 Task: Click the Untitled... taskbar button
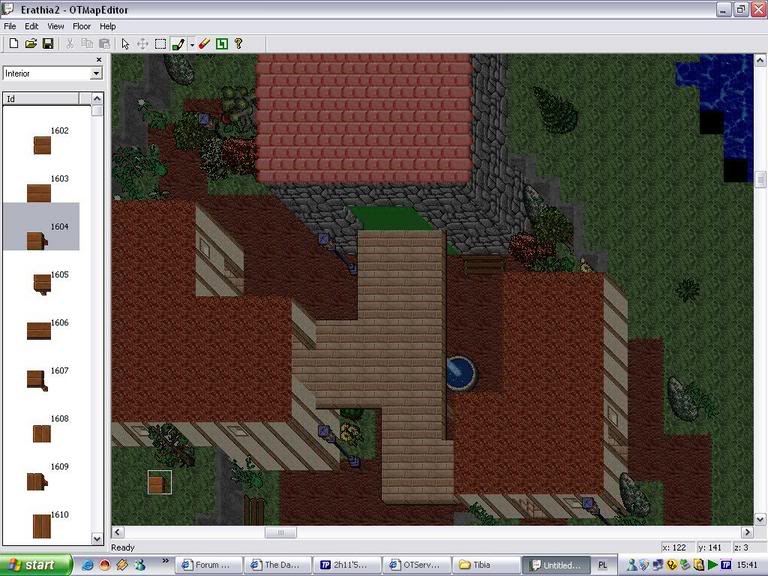(556, 565)
